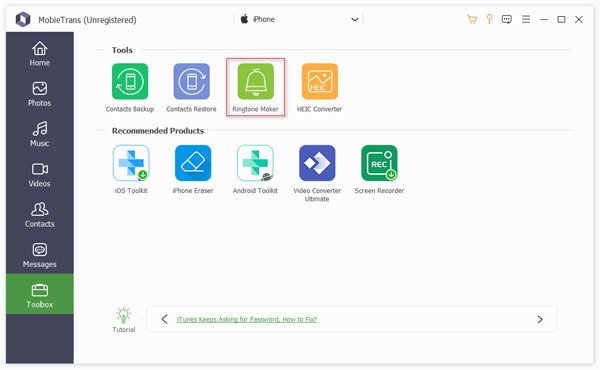Open iTunes Keeps Asking for Password link

[247, 319]
